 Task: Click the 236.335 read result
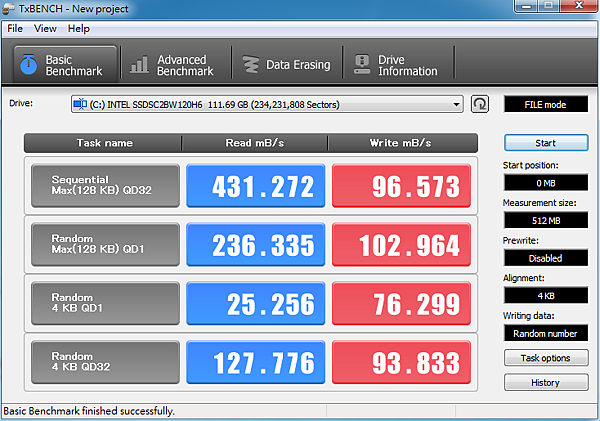[x=256, y=245]
